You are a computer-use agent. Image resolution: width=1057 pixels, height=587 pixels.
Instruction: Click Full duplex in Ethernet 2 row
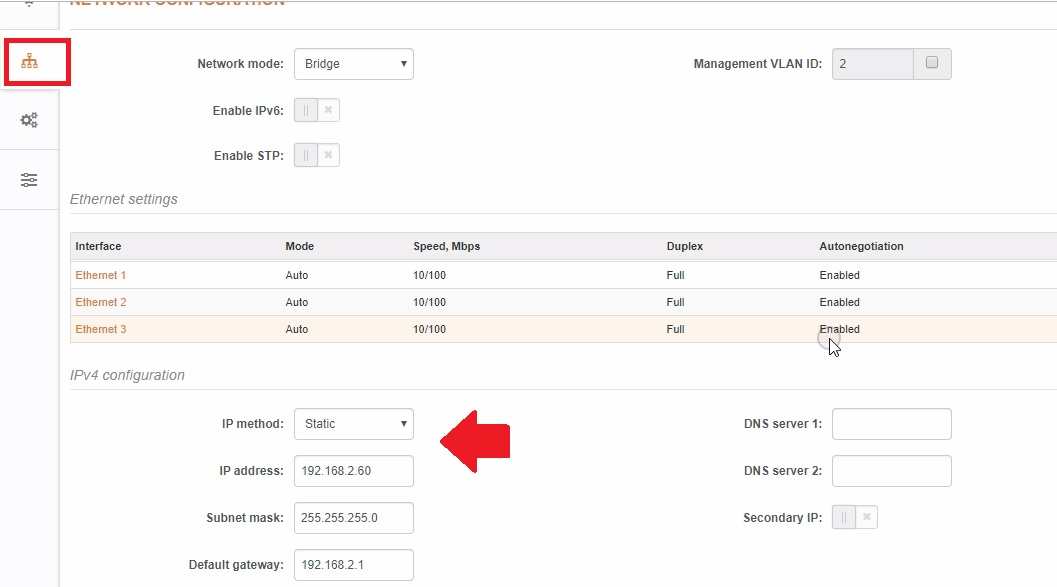tap(675, 302)
